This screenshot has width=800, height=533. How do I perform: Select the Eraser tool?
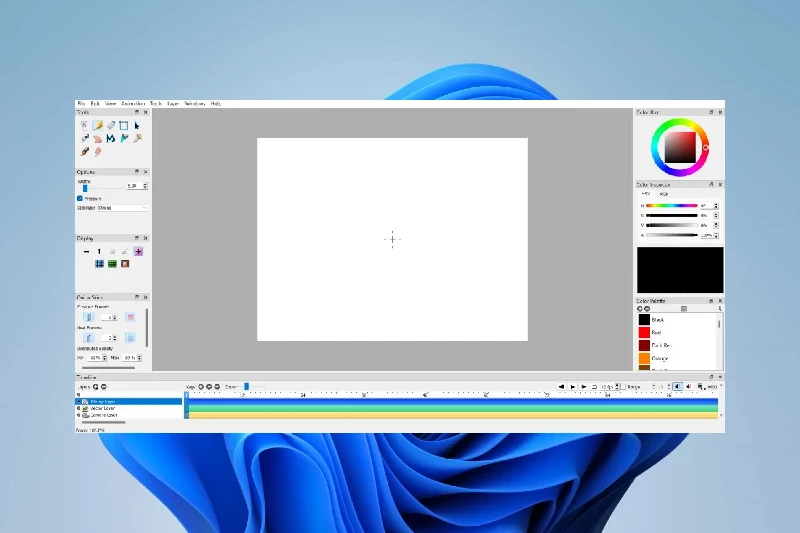[x=111, y=125]
